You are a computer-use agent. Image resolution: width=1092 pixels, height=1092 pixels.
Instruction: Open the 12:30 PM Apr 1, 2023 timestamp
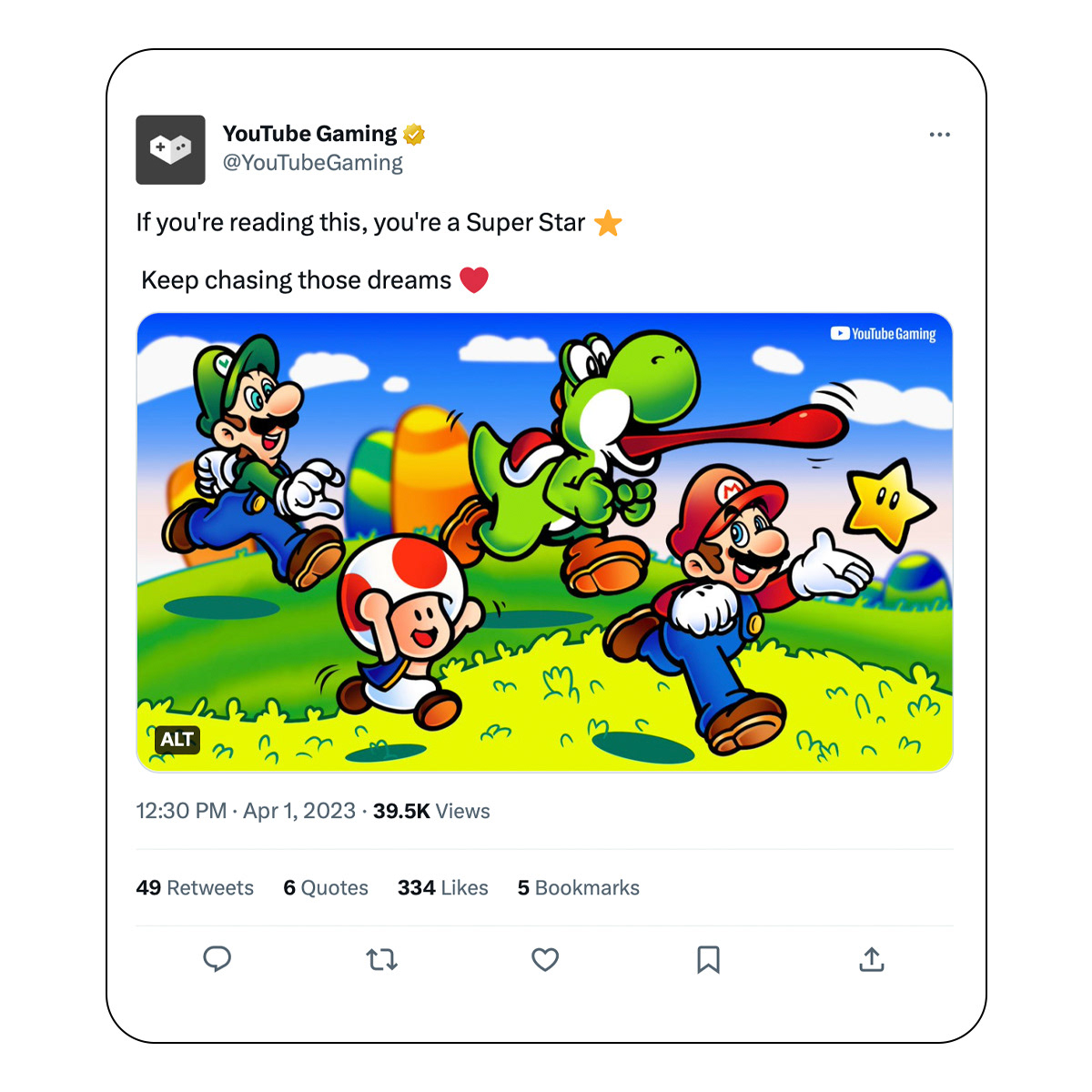[x=246, y=811]
